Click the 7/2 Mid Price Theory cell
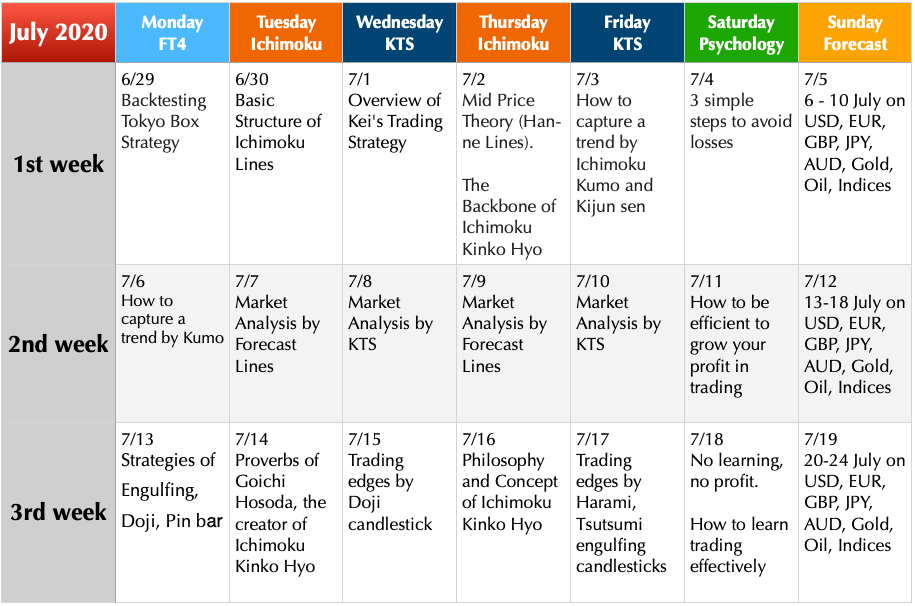The image size is (915, 606). [x=513, y=163]
